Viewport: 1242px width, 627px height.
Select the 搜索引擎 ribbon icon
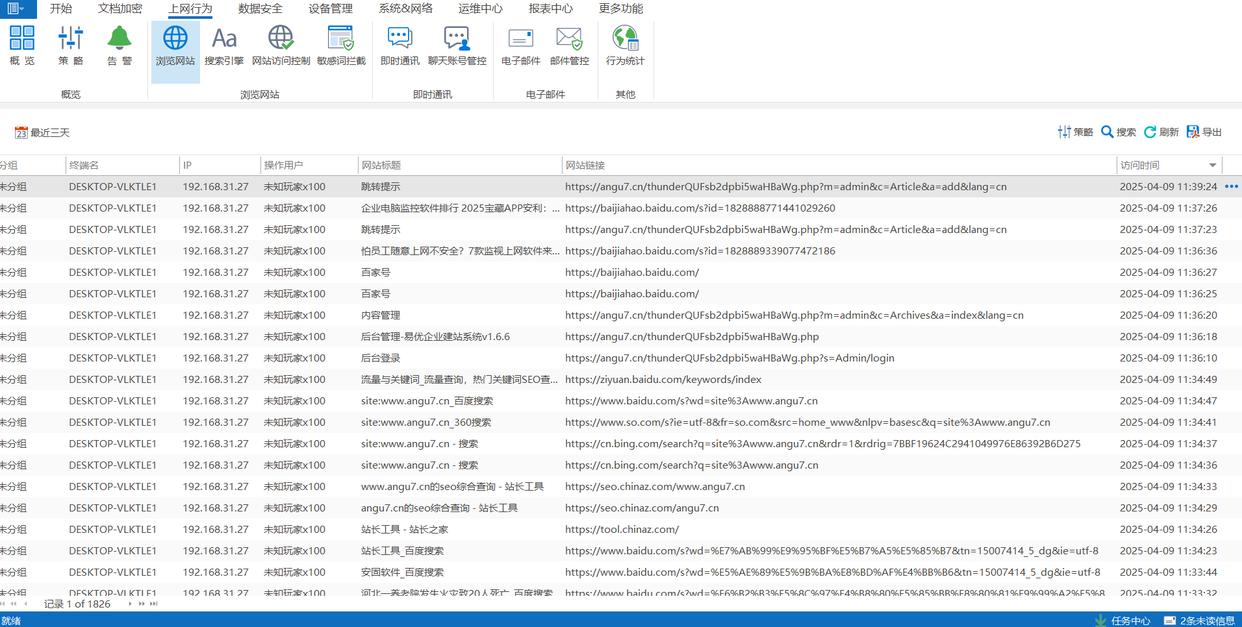coord(224,46)
